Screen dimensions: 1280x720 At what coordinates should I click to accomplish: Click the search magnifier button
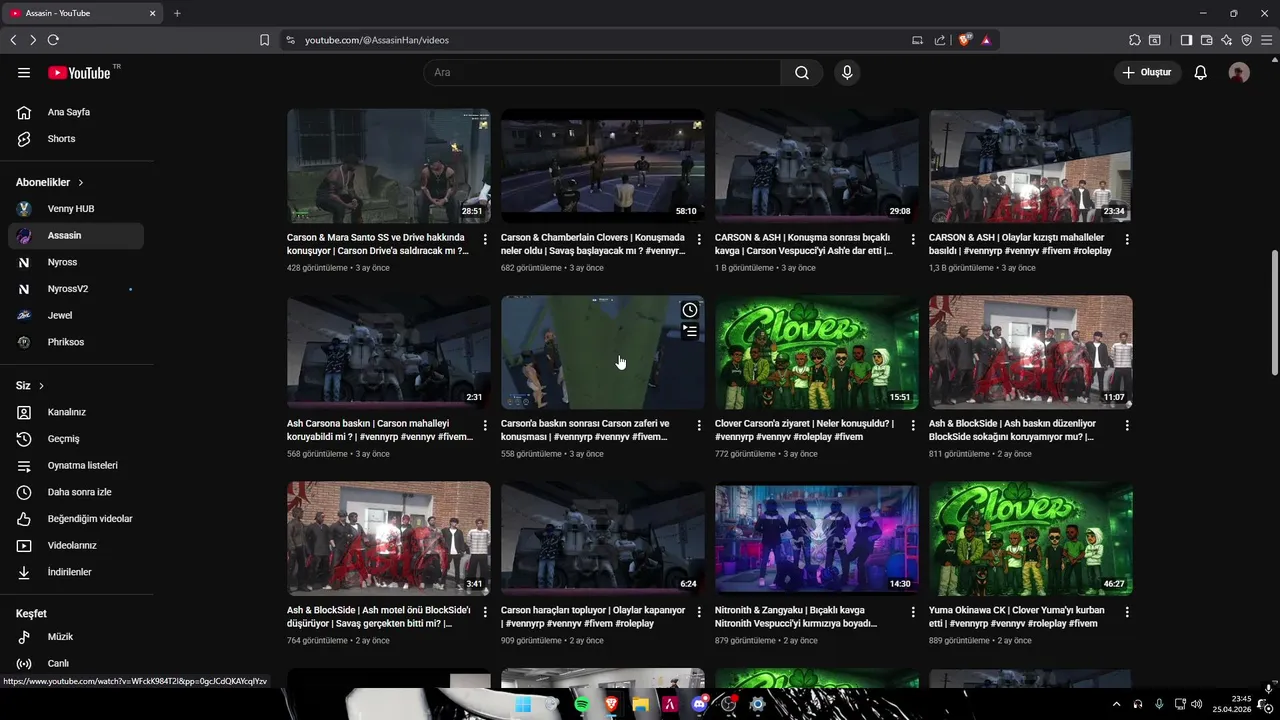pyautogui.click(x=802, y=73)
